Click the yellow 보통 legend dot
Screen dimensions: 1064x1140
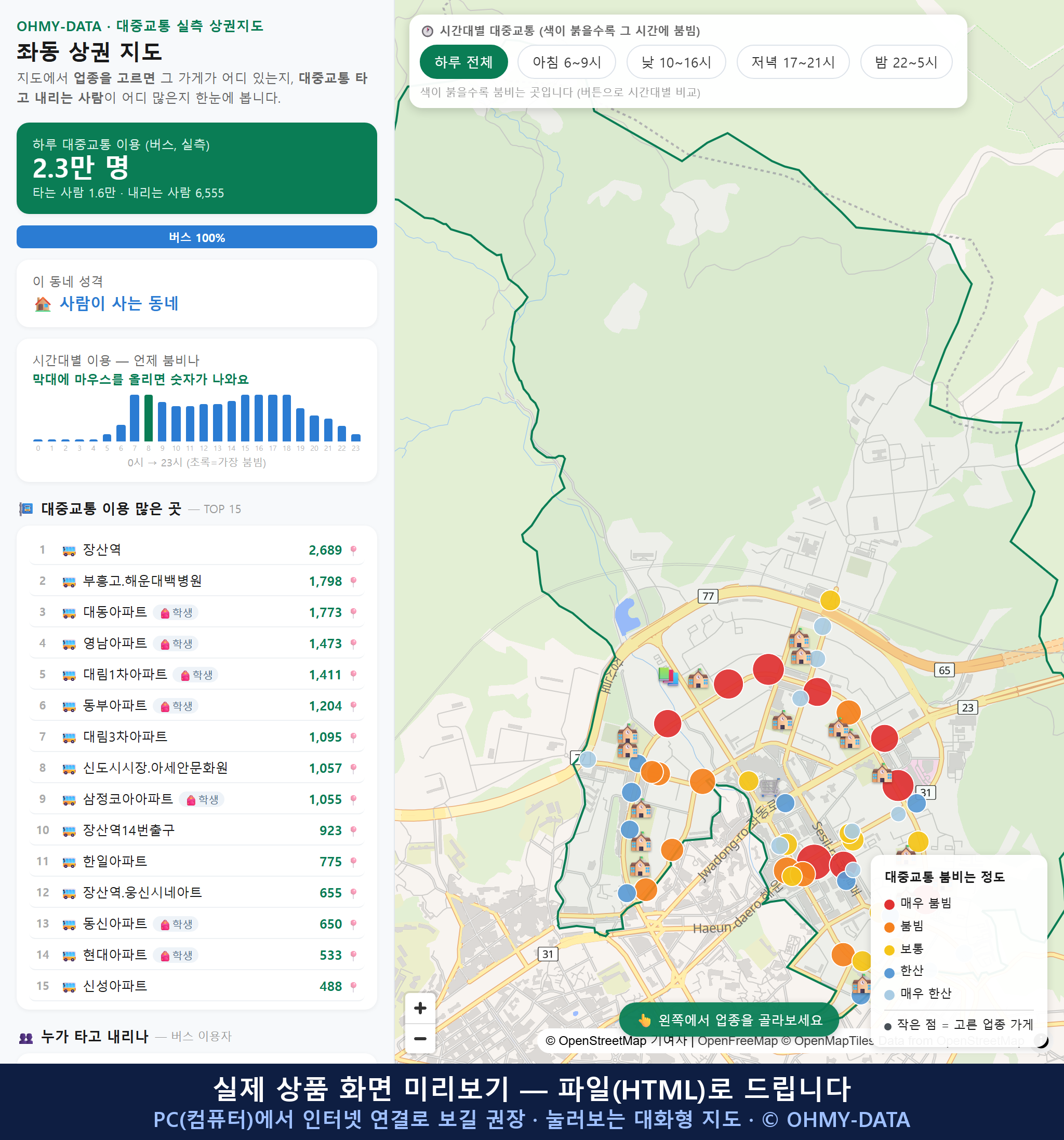coord(889,950)
